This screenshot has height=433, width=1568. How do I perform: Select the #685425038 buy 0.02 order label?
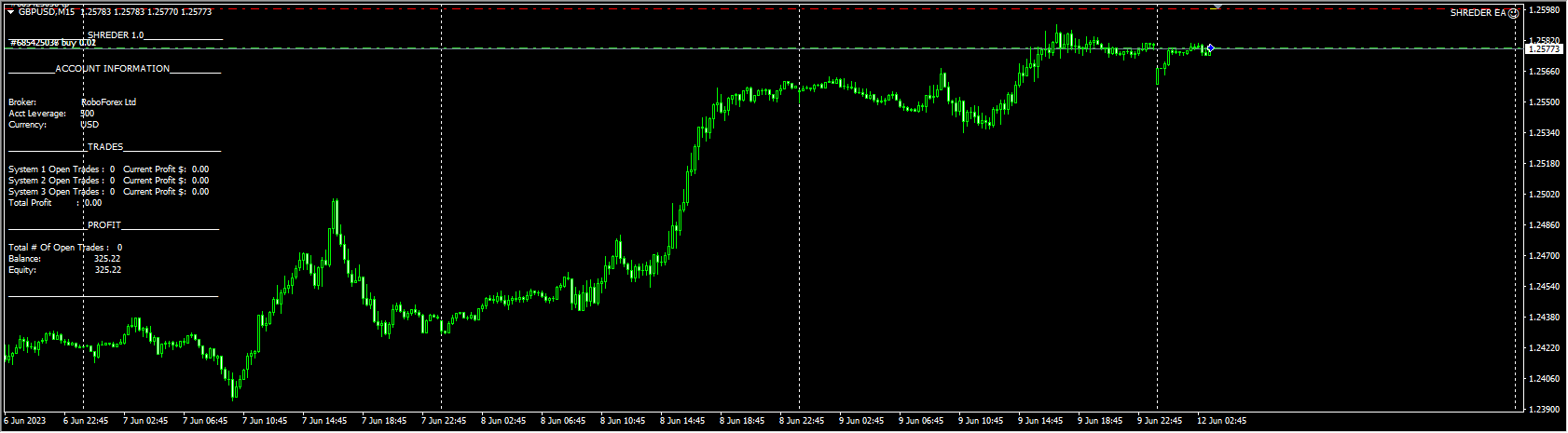(x=53, y=43)
